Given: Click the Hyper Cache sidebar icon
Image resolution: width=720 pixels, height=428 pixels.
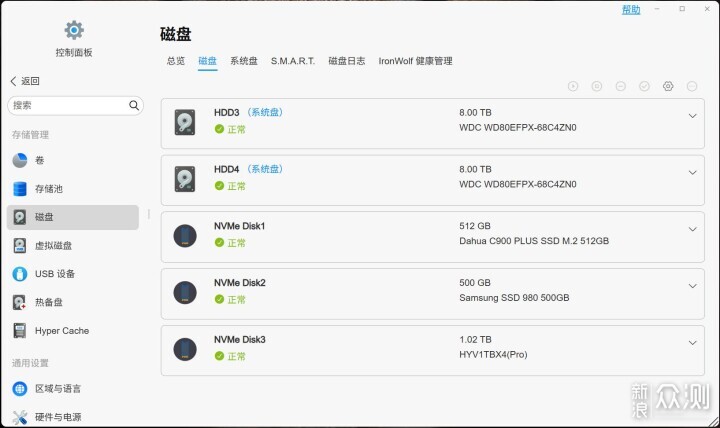Looking at the screenshot, I should click(x=20, y=331).
